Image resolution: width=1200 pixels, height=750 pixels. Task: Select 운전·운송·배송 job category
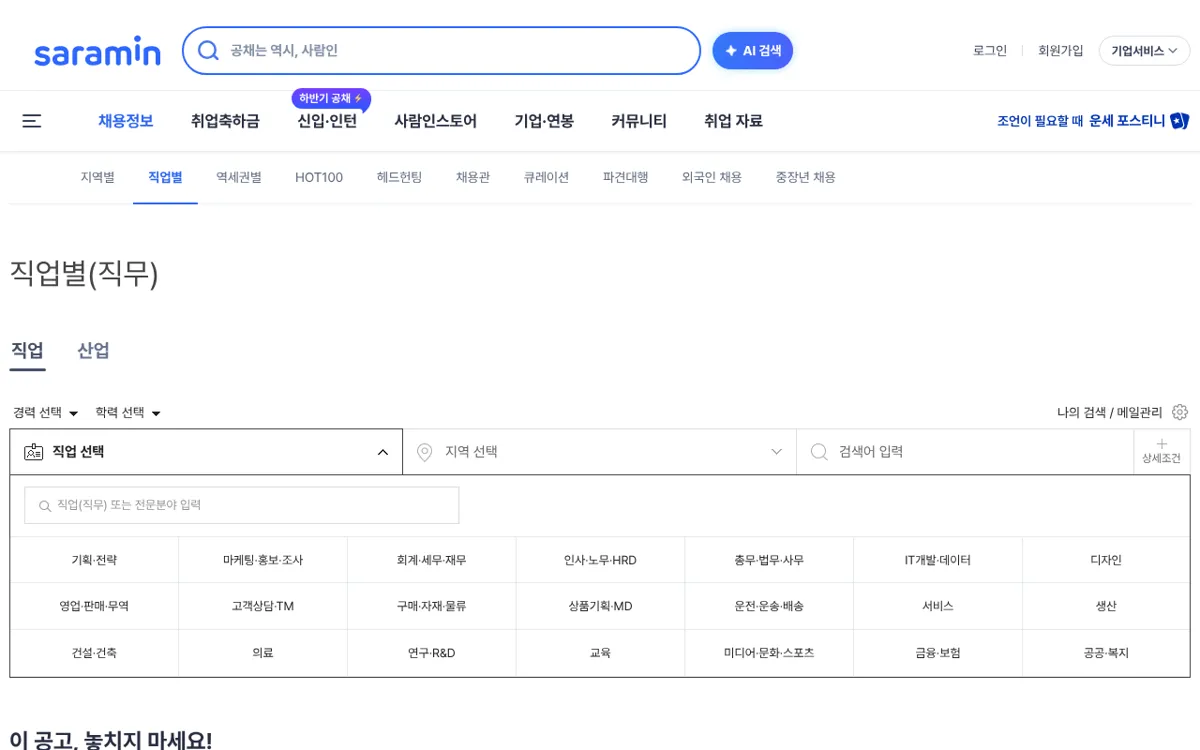(x=769, y=606)
